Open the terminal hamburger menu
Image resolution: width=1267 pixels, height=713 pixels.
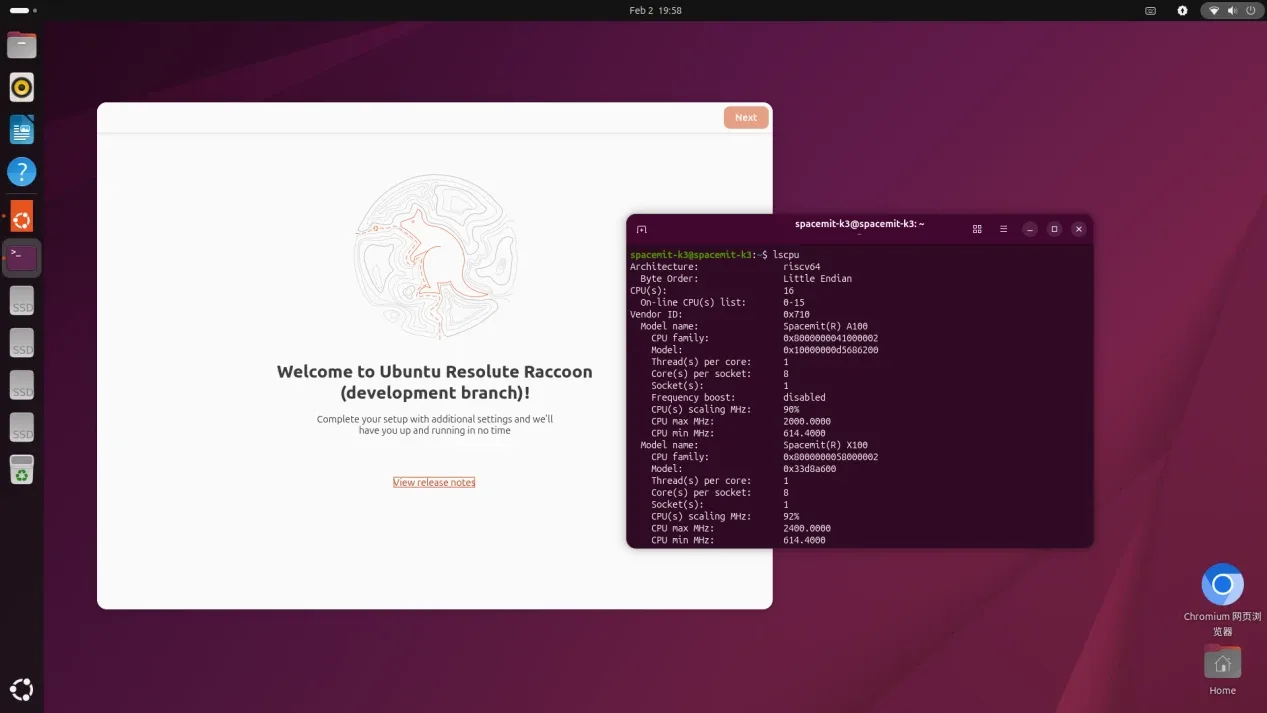pyautogui.click(x=1003, y=229)
